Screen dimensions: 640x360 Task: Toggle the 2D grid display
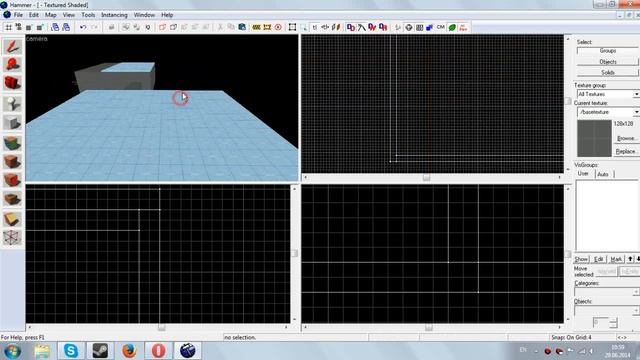click(x=8, y=27)
